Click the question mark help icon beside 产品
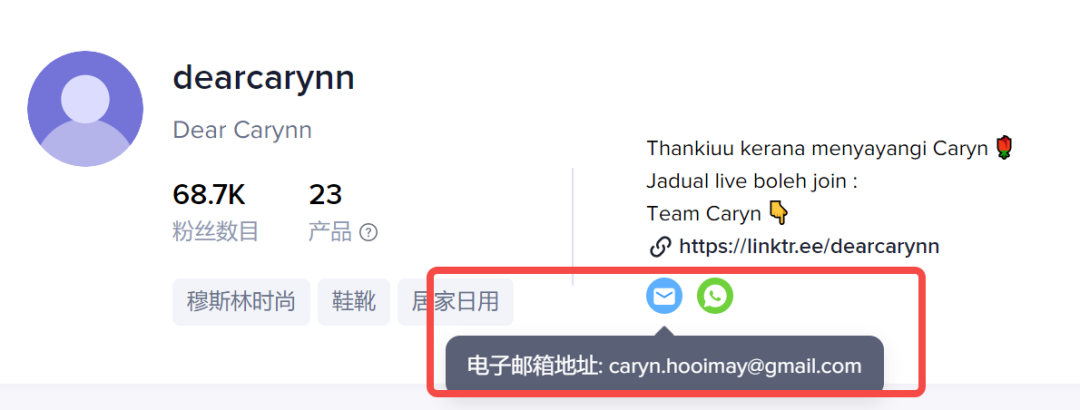 (368, 233)
